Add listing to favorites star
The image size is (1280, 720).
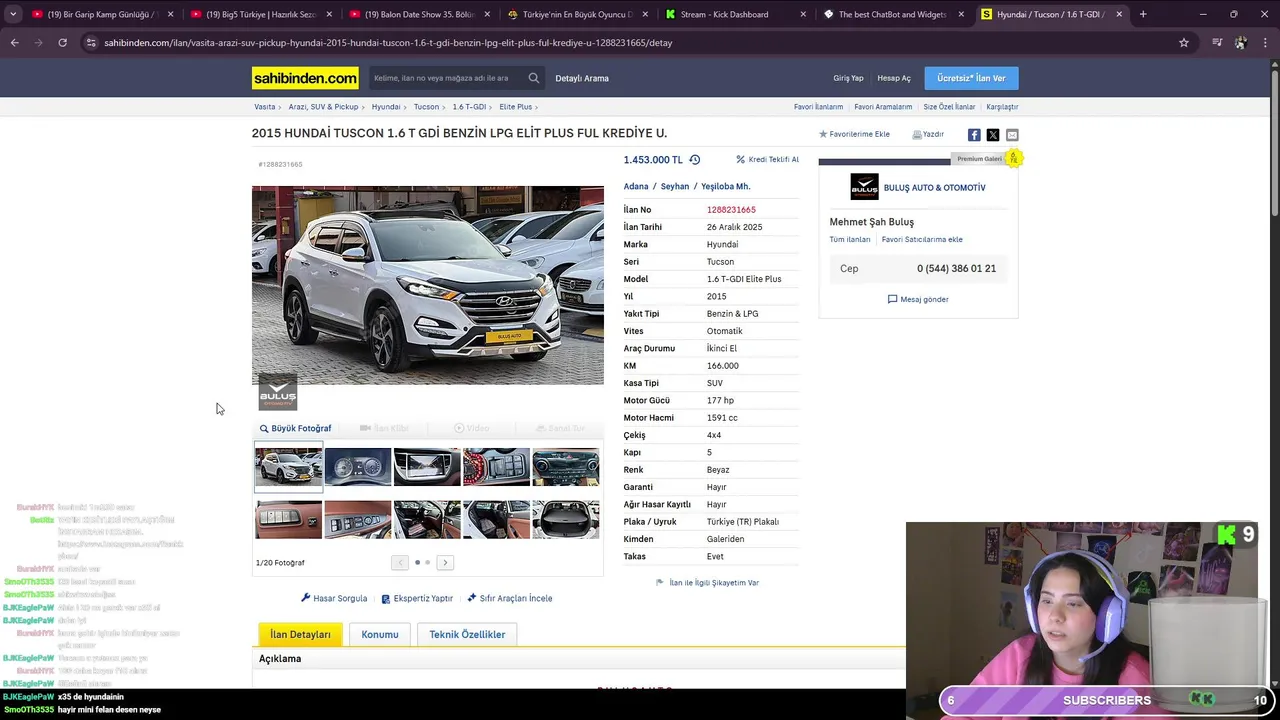click(x=854, y=134)
